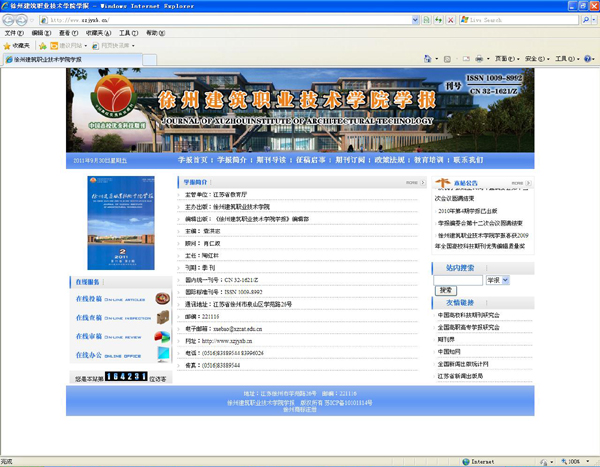Open the 工具(T) menu in menu bar
Viewport: 600px width, 467px height.
[x=128, y=33]
